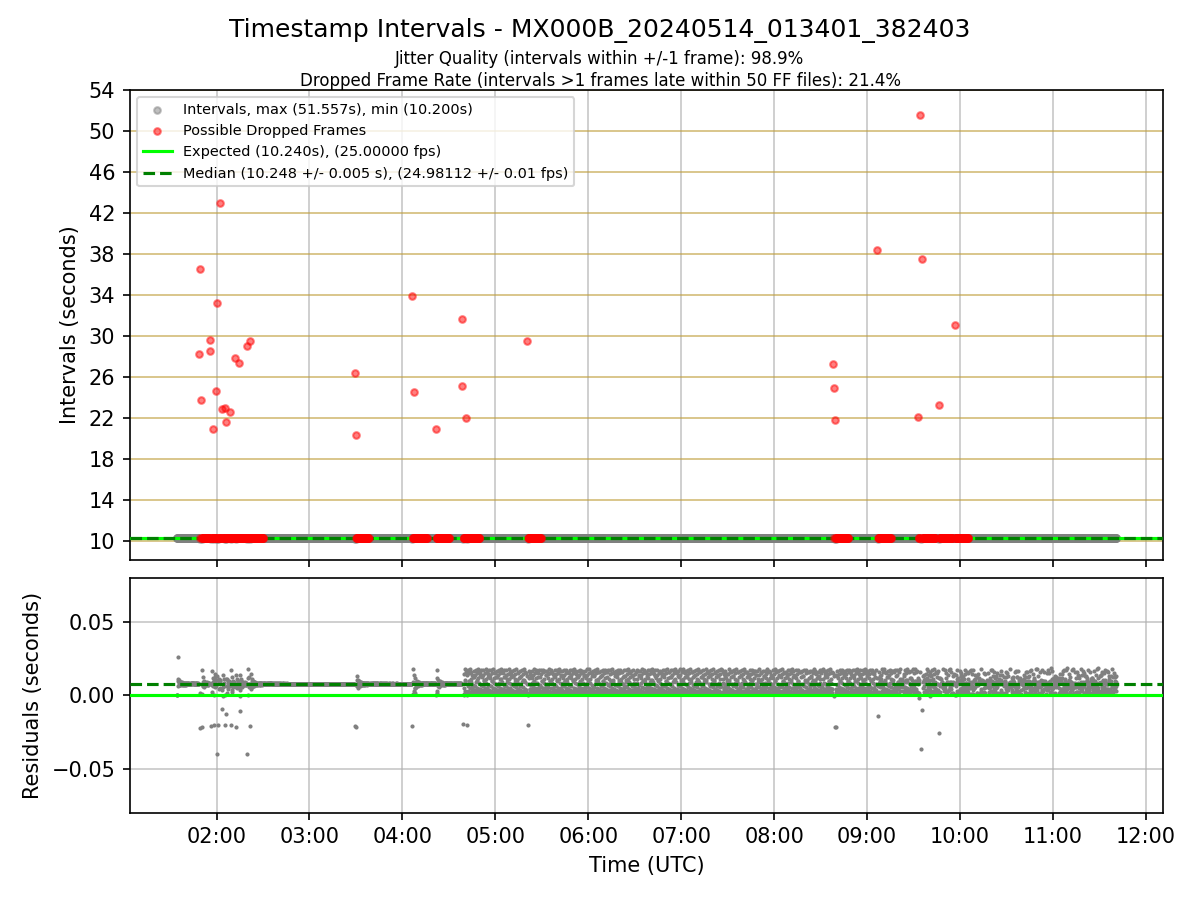Click the y-axis tick label 26
1200x900 pixels.
click(x=104, y=377)
